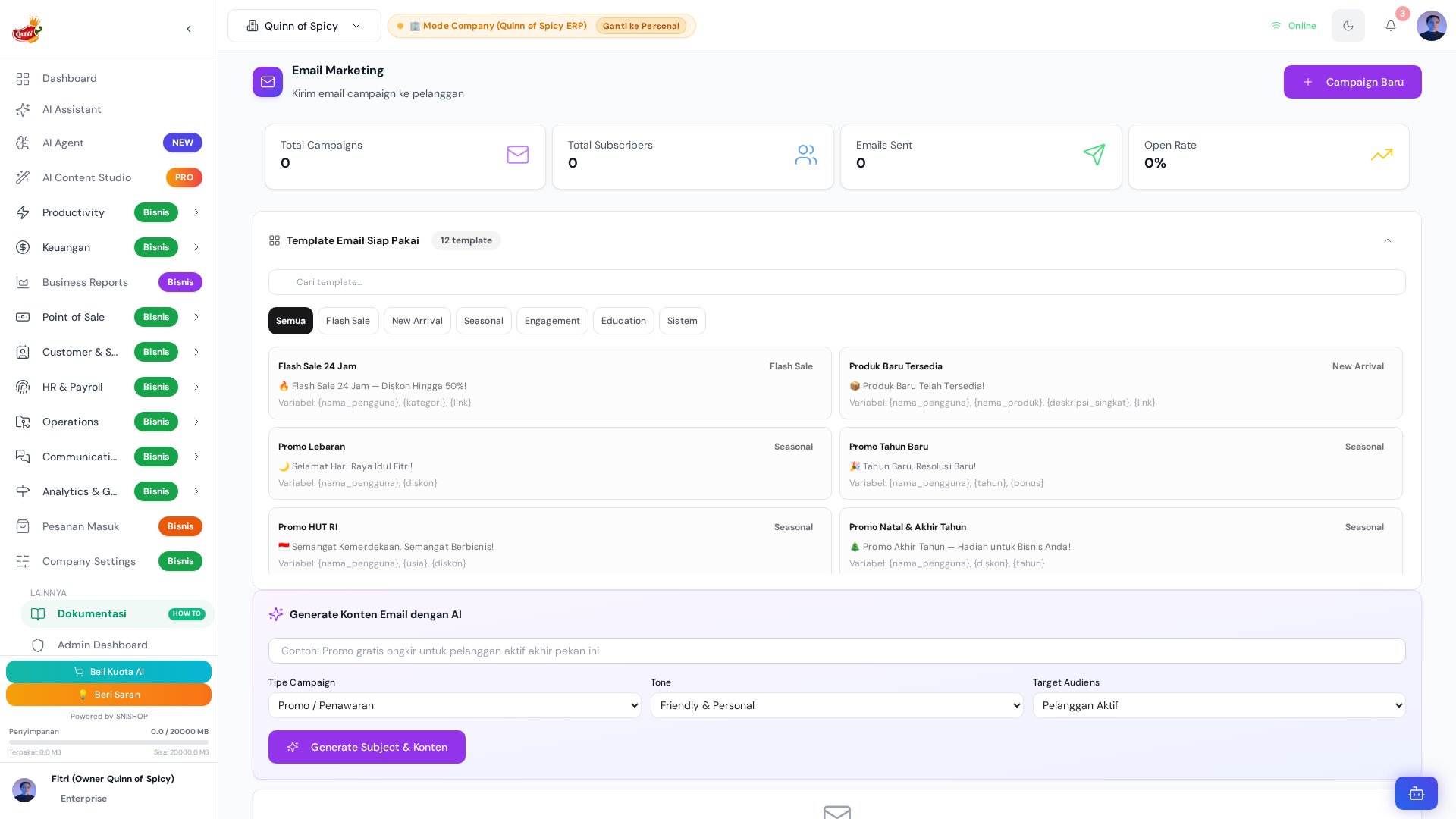Open the chatbot assistant floating button
This screenshot has width=1456, height=819.
tap(1416, 793)
